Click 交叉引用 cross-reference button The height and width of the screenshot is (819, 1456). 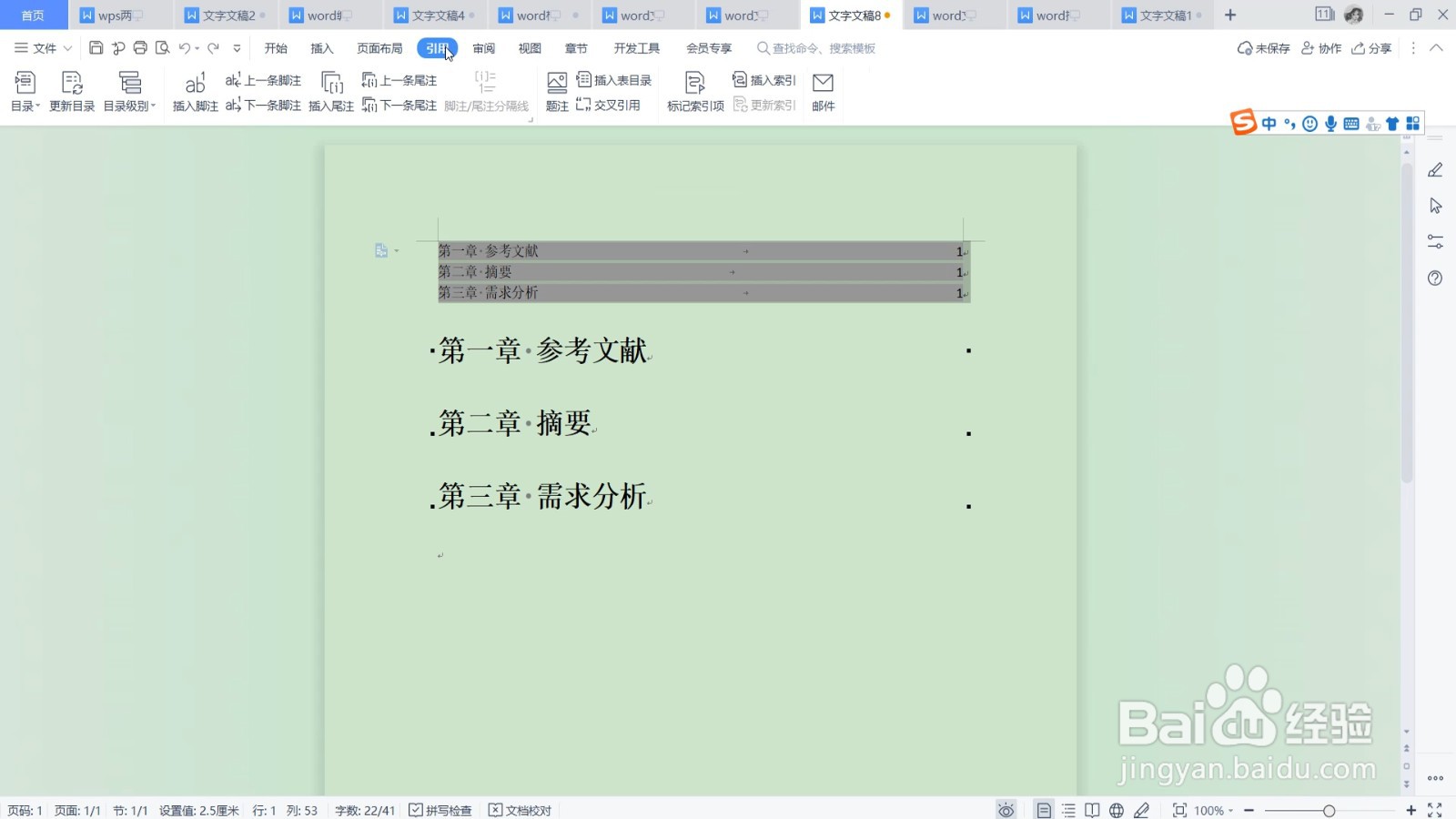point(608,106)
